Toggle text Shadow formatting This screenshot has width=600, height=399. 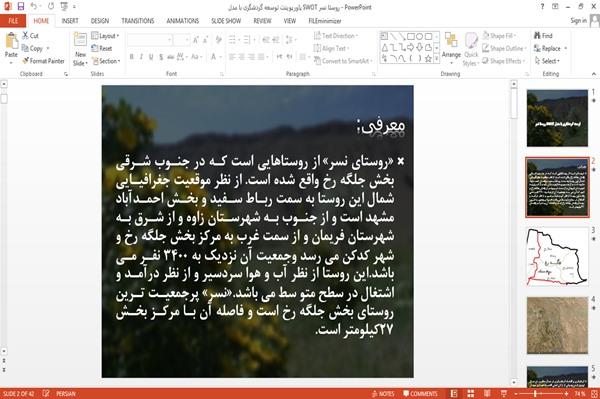(161, 57)
